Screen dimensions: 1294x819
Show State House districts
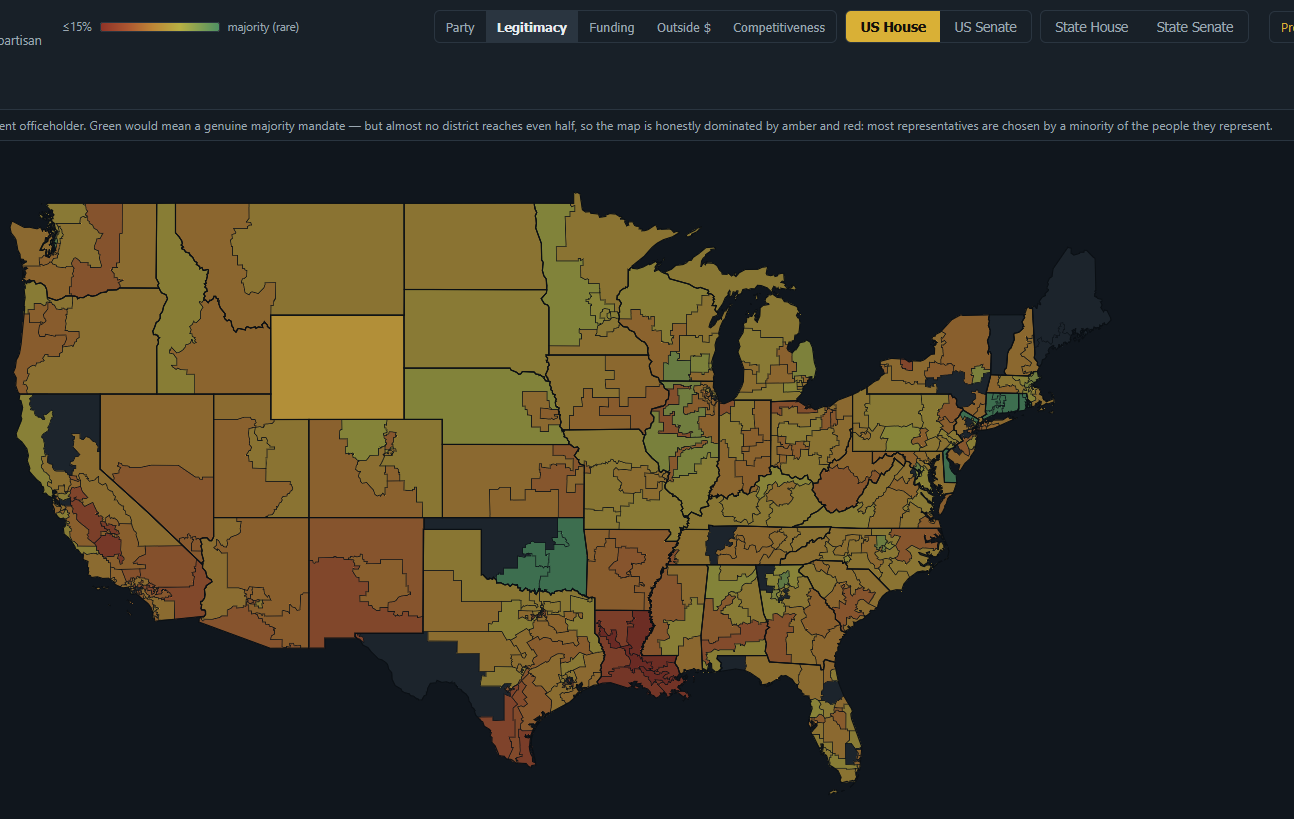1091,27
